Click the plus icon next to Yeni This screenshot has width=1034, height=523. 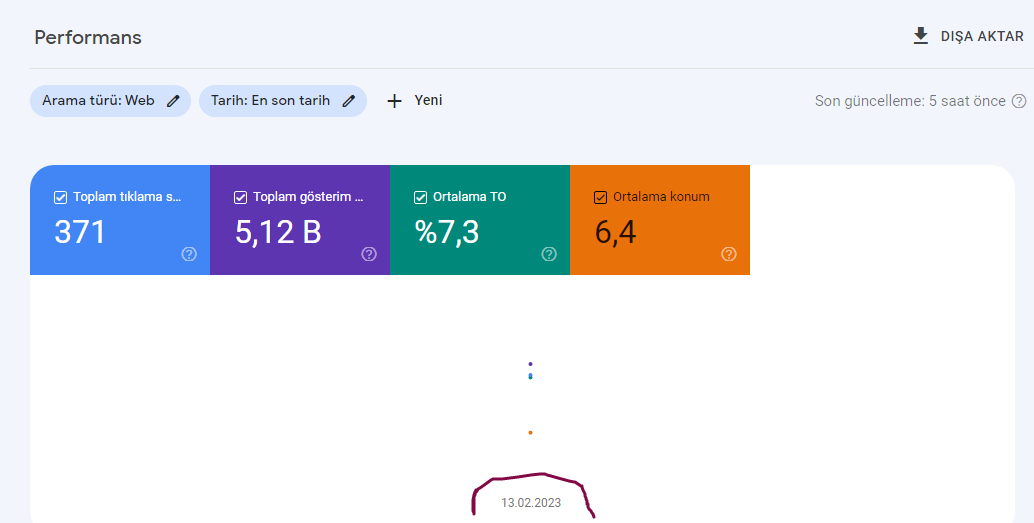[x=394, y=101]
